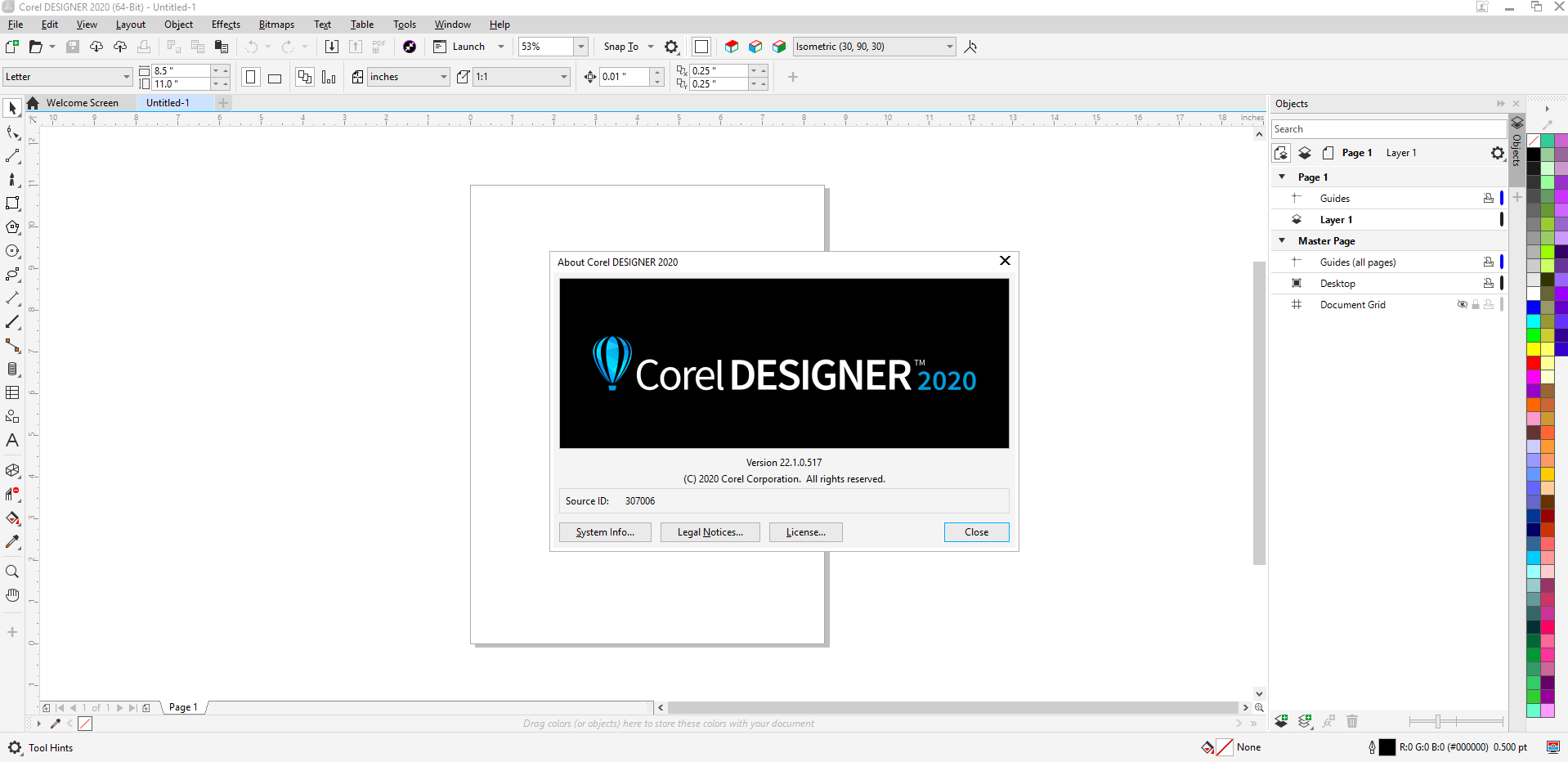Open the File menu

(16, 25)
